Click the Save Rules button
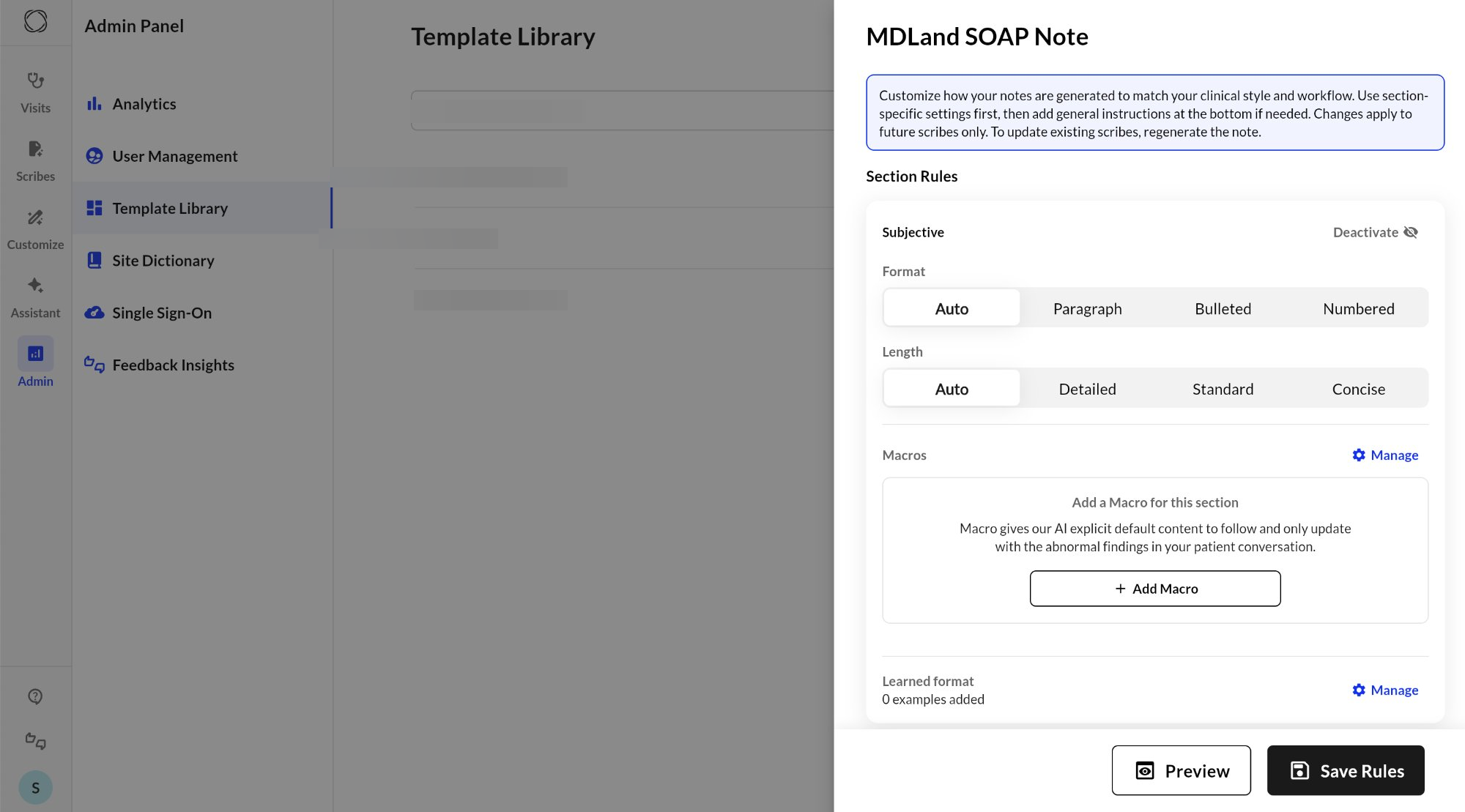The image size is (1465, 812). [1346, 770]
